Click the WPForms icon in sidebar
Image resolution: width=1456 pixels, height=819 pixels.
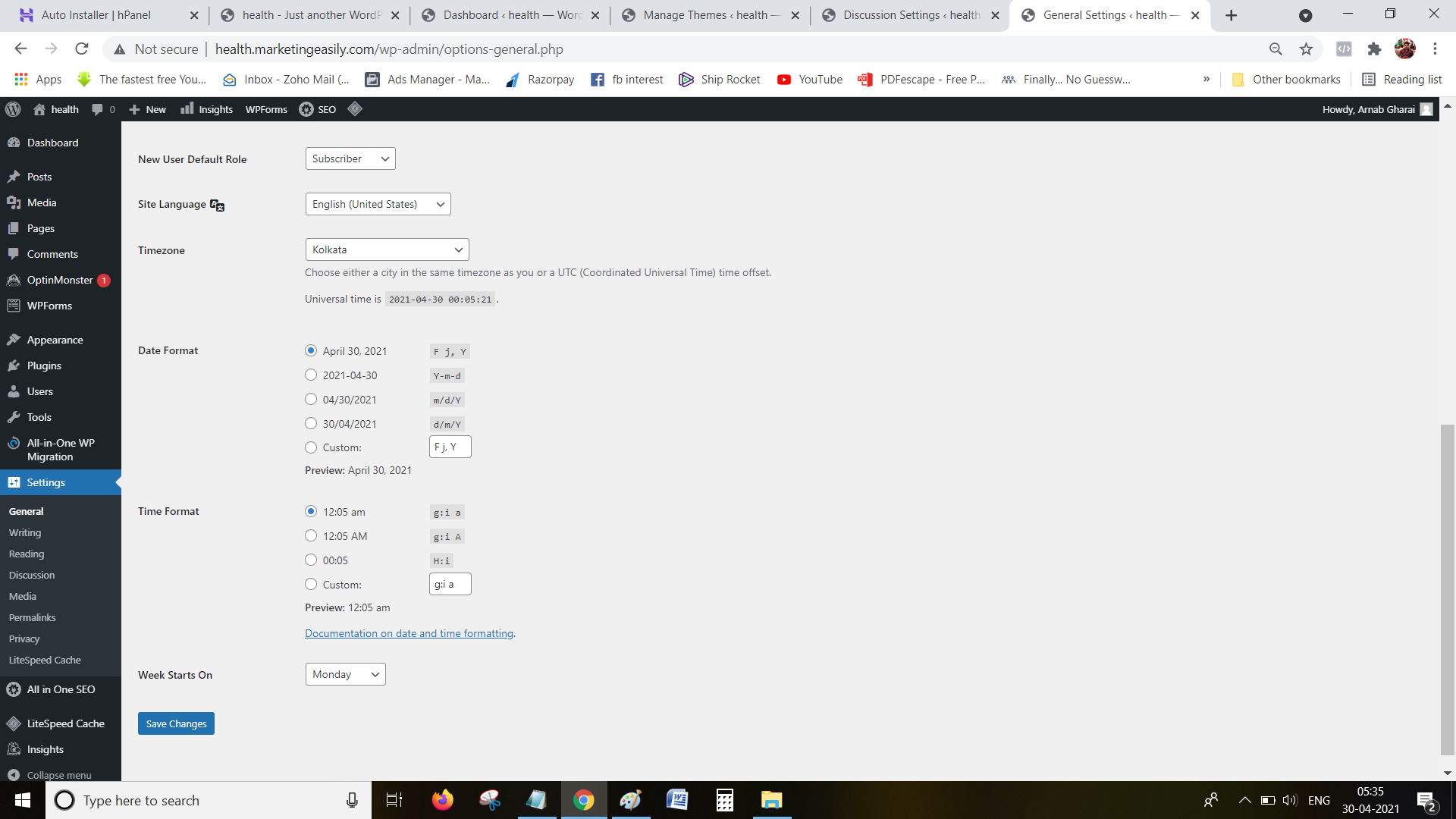tap(14, 305)
